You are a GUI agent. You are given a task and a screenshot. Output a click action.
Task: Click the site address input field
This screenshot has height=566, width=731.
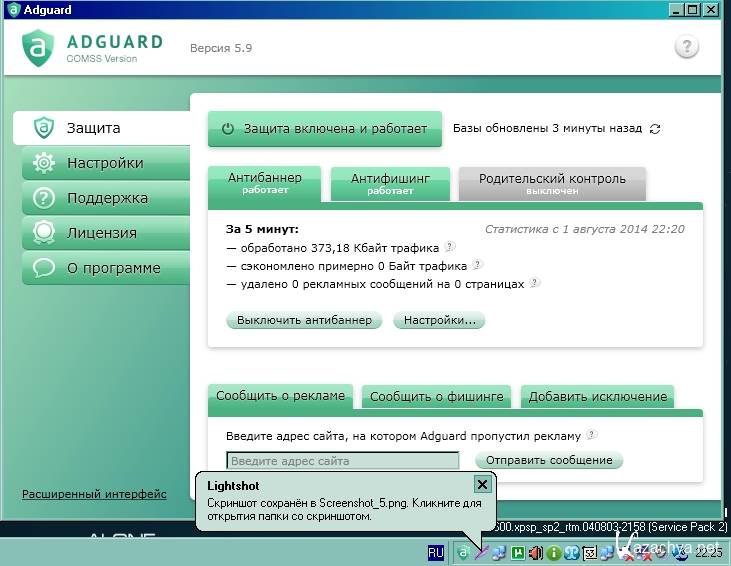click(342, 461)
